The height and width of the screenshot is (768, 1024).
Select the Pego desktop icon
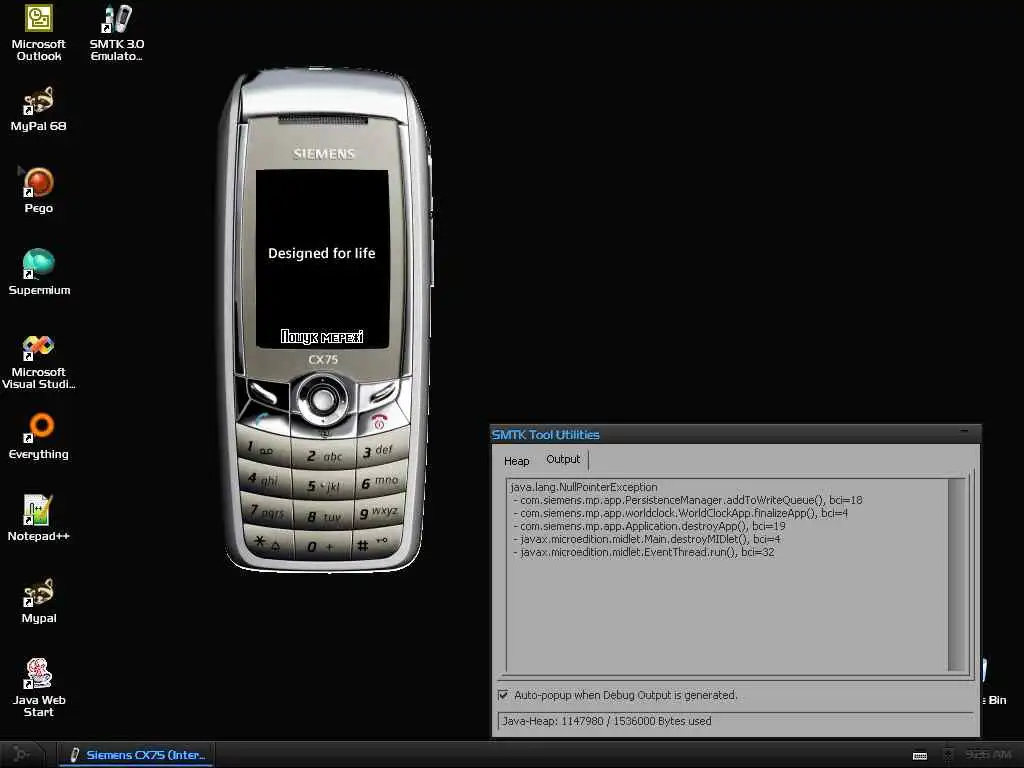[39, 191]
